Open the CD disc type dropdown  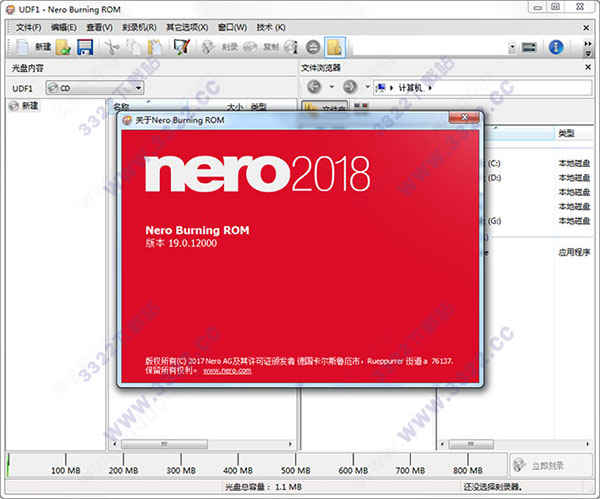pos(95,88)
